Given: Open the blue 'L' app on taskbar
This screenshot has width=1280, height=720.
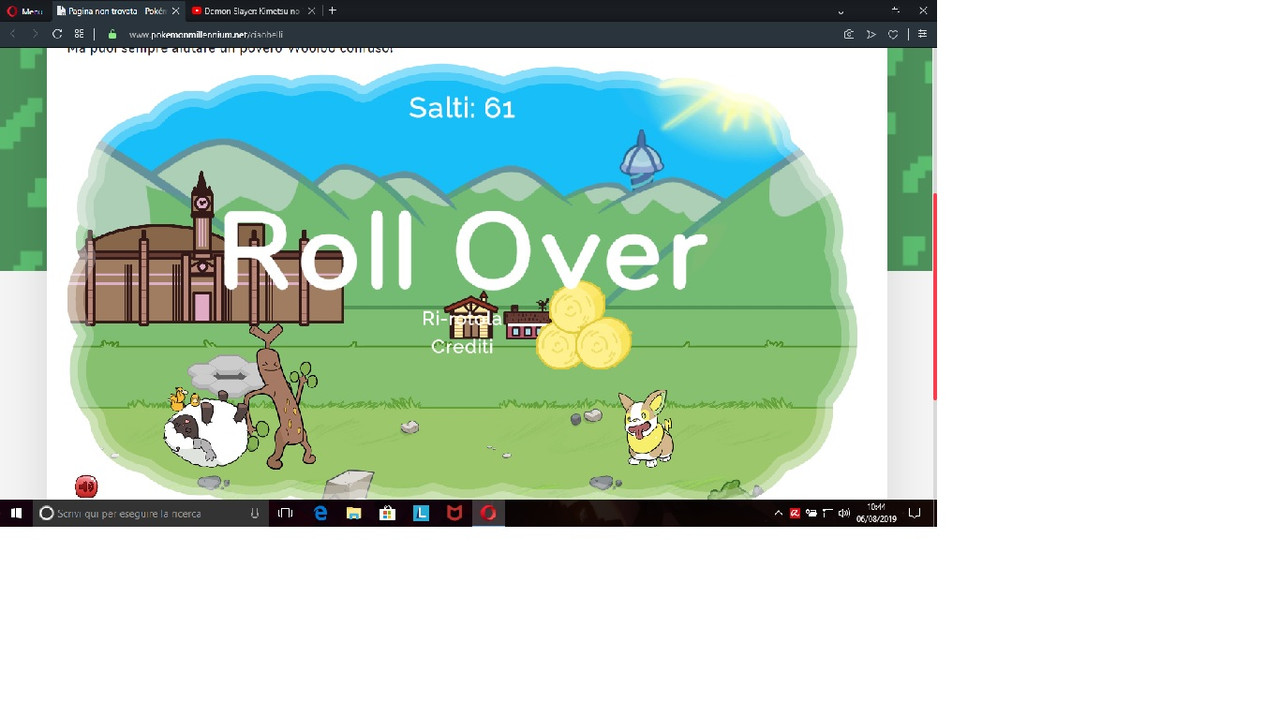Looking at the screenshot, I should click(421, 513).
